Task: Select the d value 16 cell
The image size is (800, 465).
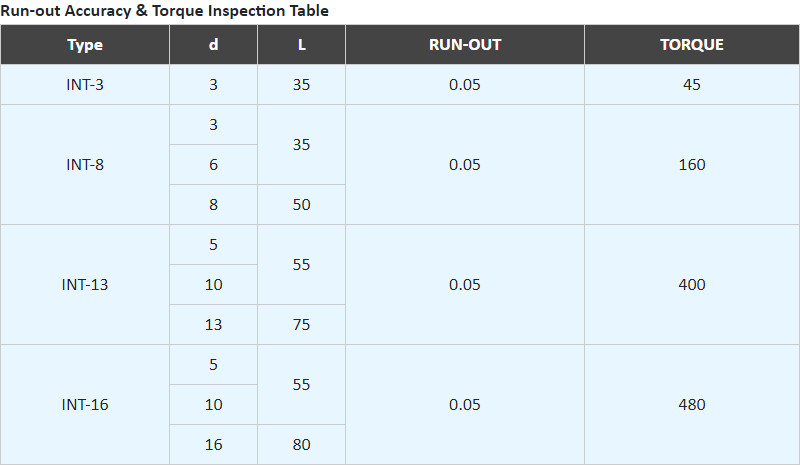Action: (213, 445)
